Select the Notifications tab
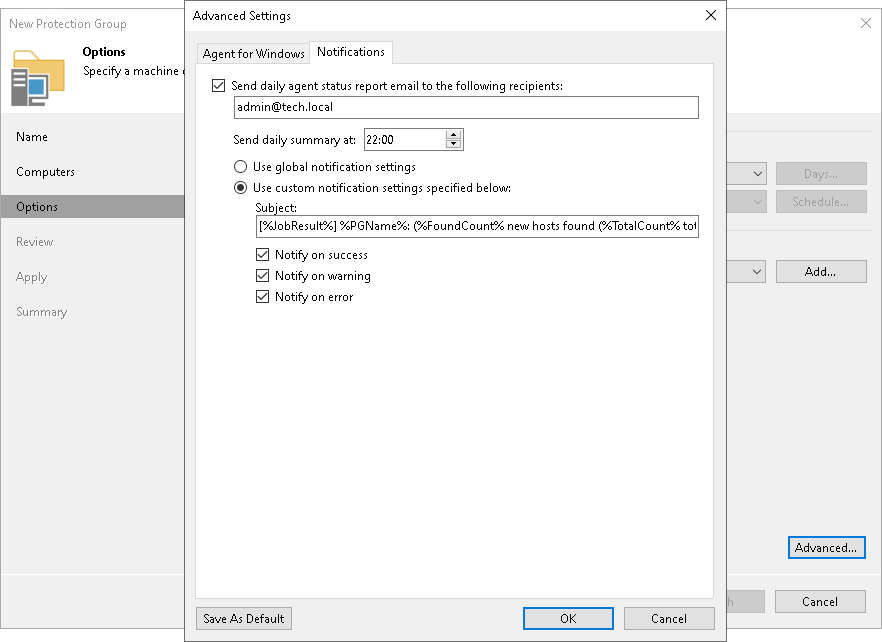 pos(351,52)
